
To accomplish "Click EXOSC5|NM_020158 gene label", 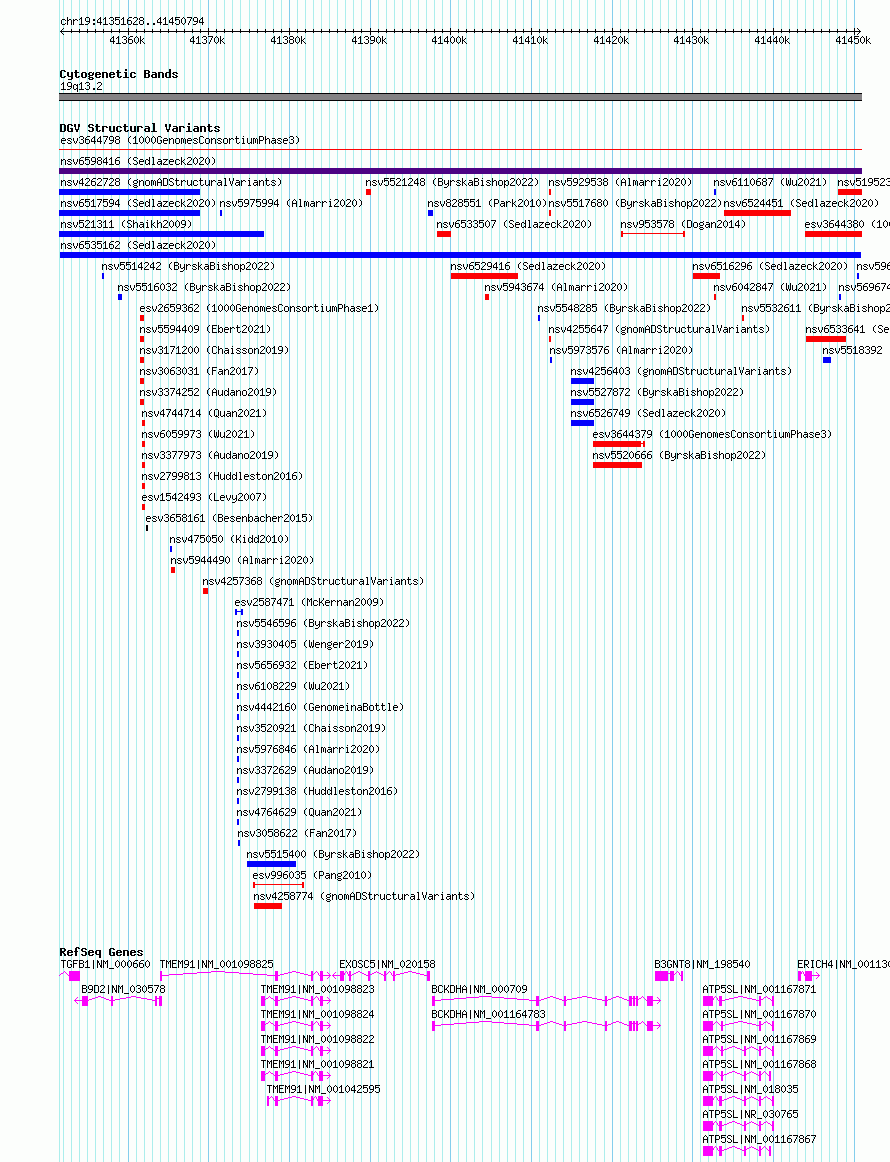I will (x=387, y=964).
